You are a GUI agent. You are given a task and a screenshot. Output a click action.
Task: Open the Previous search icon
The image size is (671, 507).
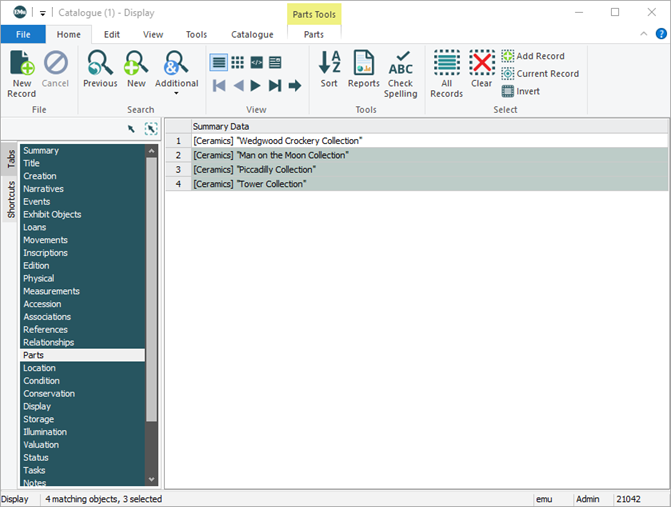coord(100,71)
